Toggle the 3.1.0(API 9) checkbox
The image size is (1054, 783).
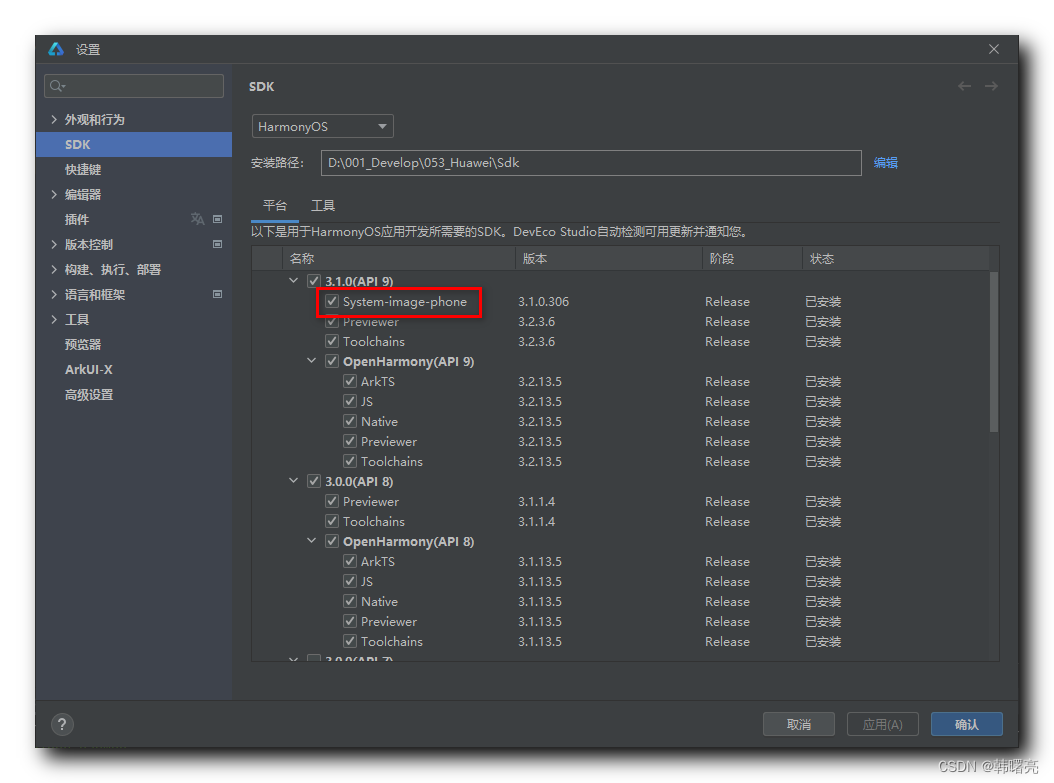(x=314, y=281)
